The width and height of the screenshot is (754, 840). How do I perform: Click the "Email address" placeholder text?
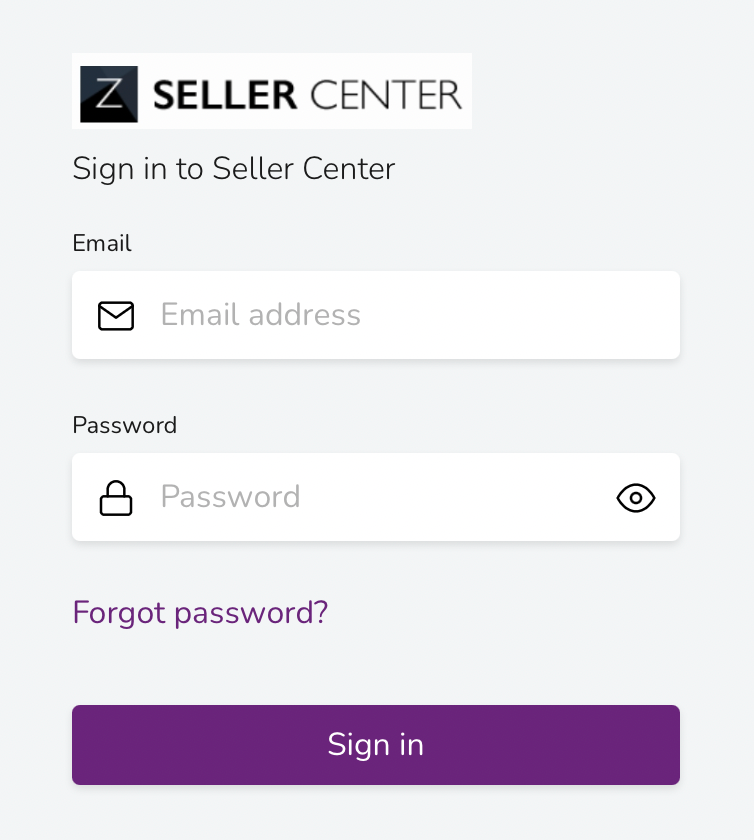point(260,315)
